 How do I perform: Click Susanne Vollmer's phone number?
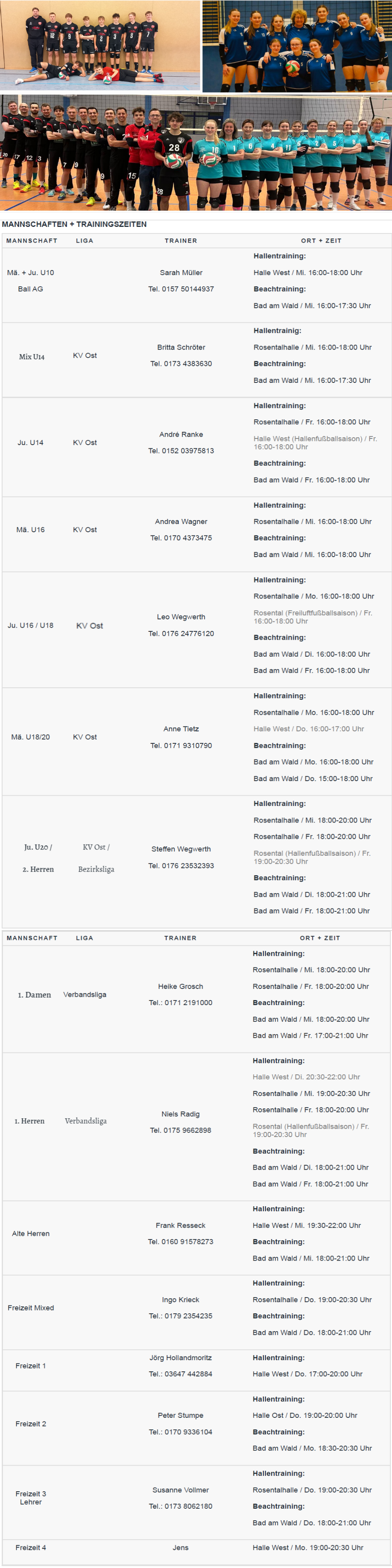[181, 1507]
